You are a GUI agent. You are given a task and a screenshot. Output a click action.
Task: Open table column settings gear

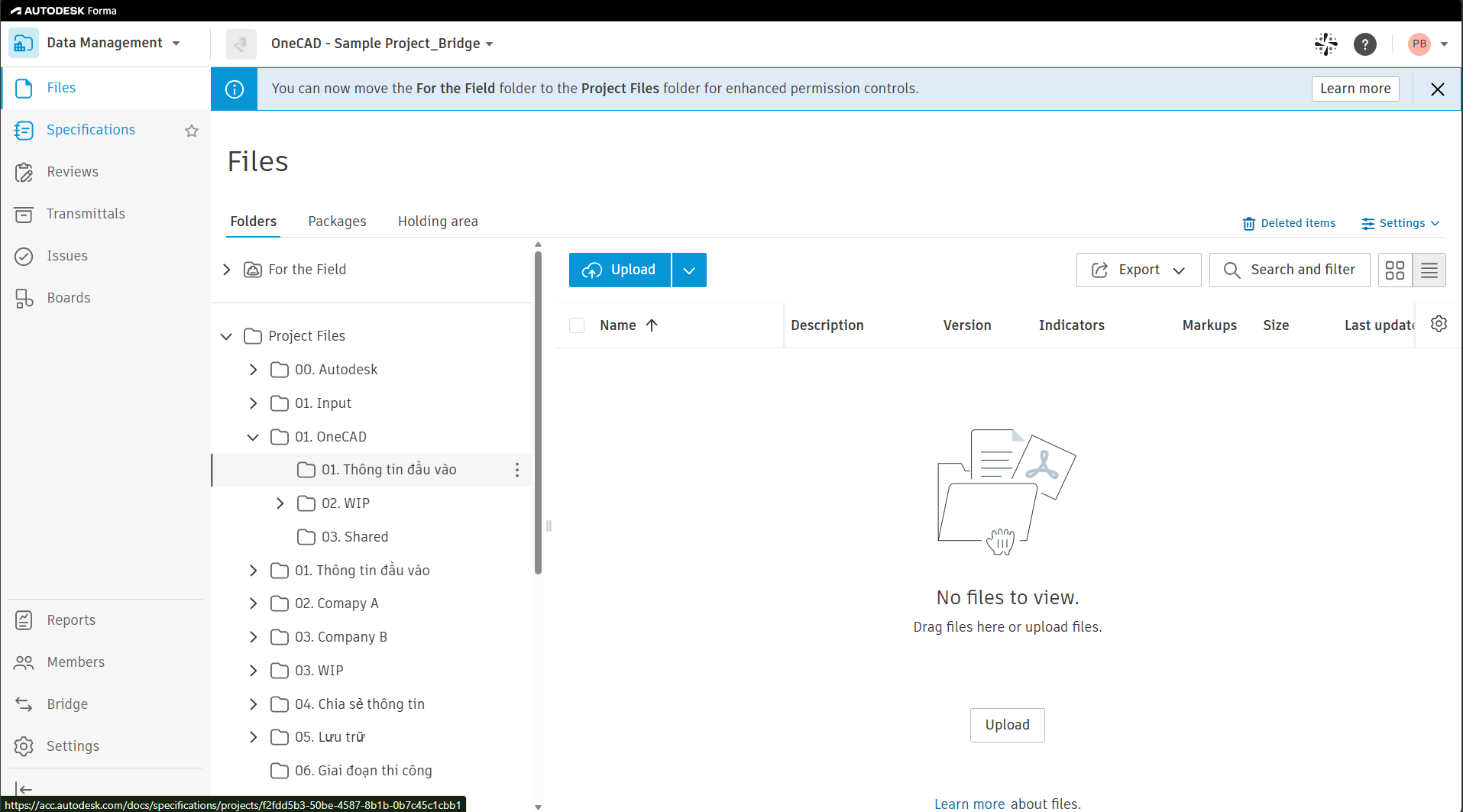(1439, 324)
